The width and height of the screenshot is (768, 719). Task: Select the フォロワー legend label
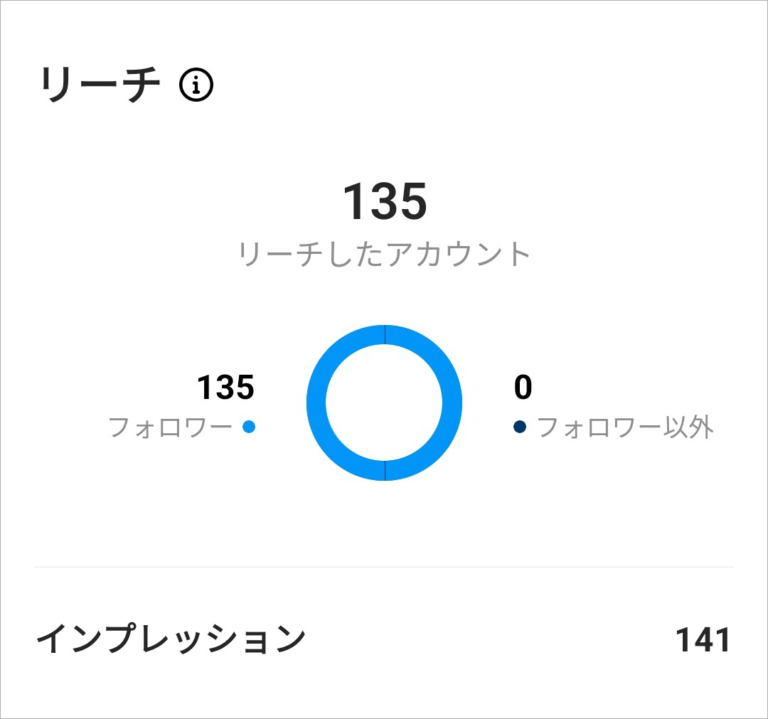tap(170, 428)
